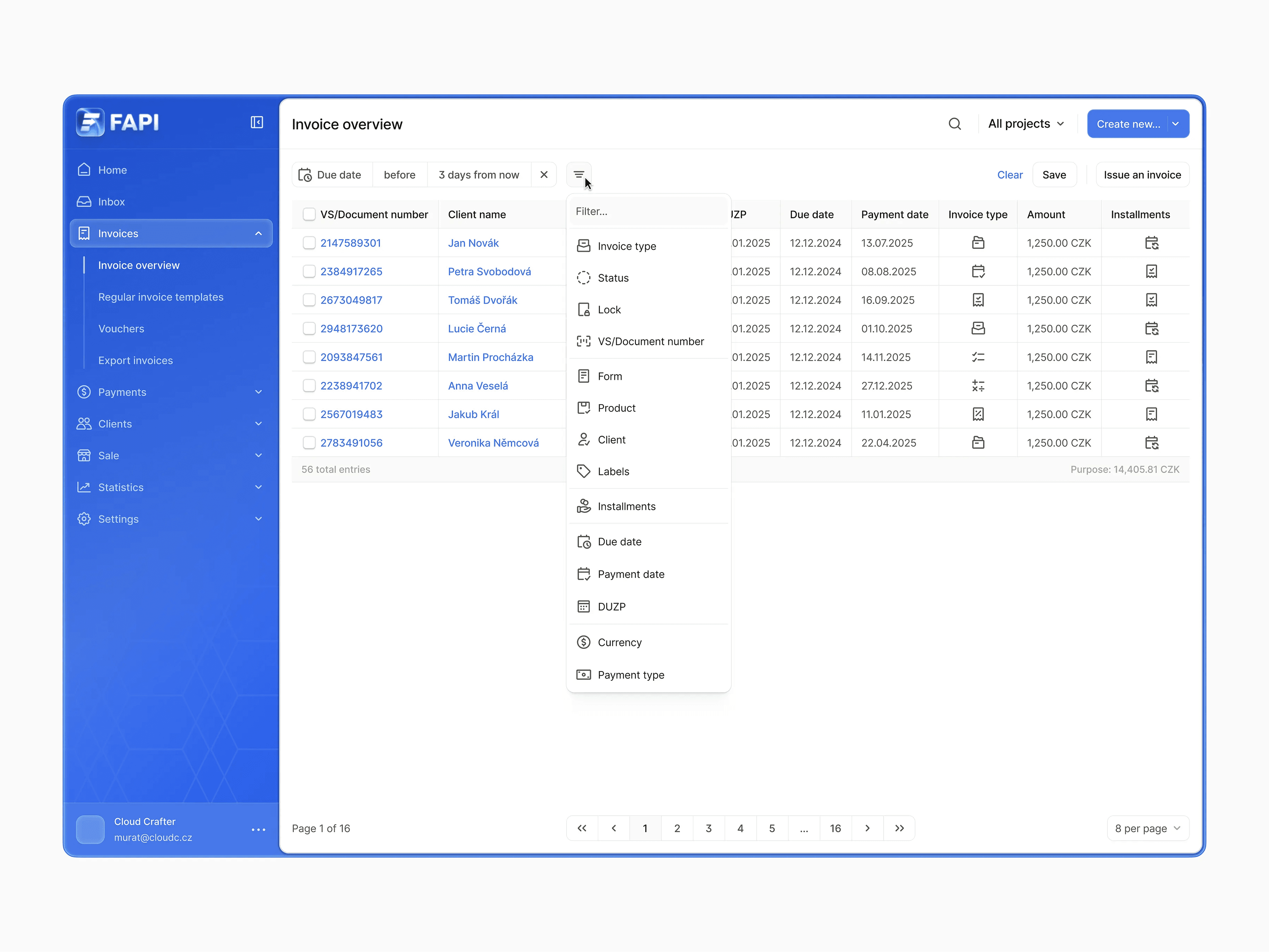
Task: Open the 8 per page dropdown
Action: (x=1147, y=828)
